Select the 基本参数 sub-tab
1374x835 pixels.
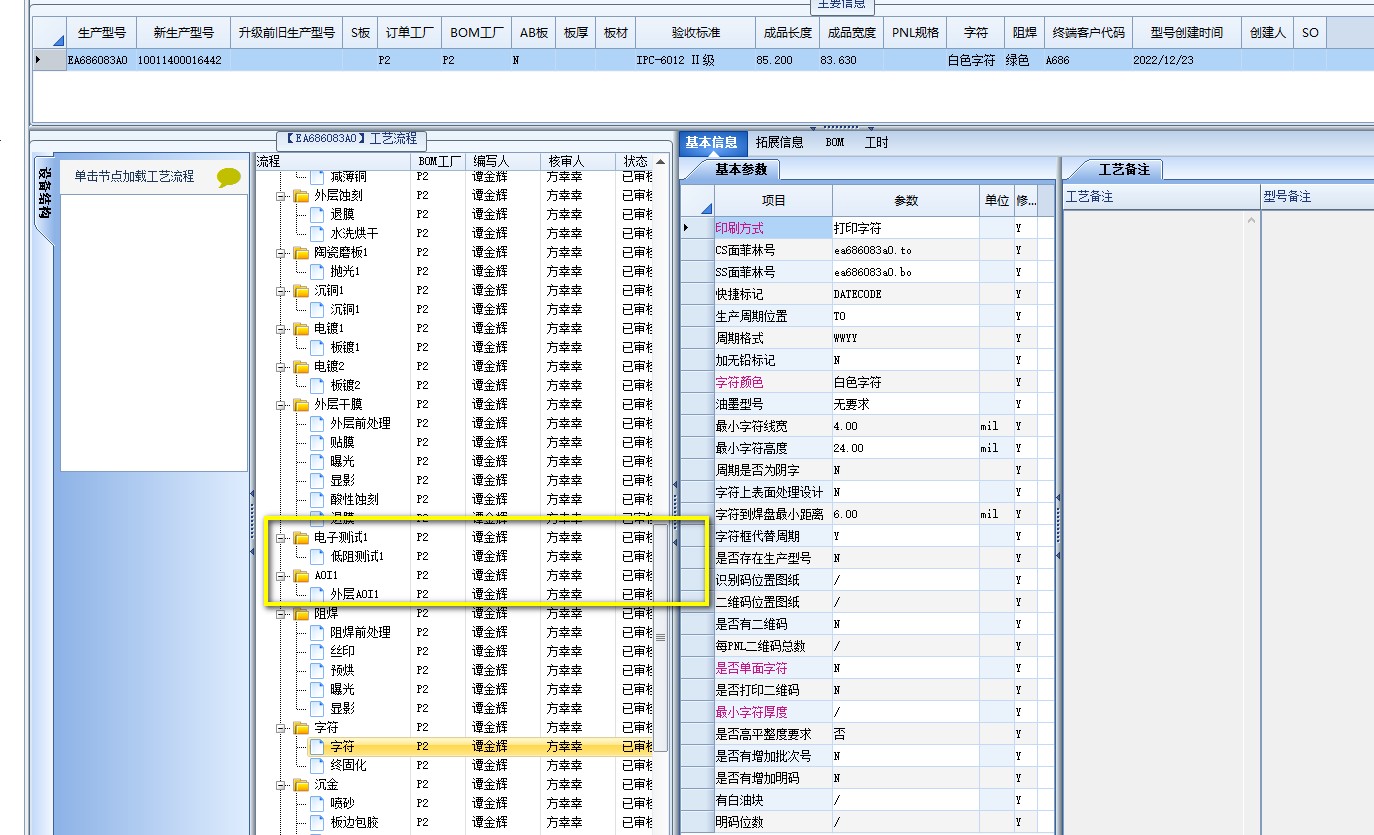click(x=741, y=169)
